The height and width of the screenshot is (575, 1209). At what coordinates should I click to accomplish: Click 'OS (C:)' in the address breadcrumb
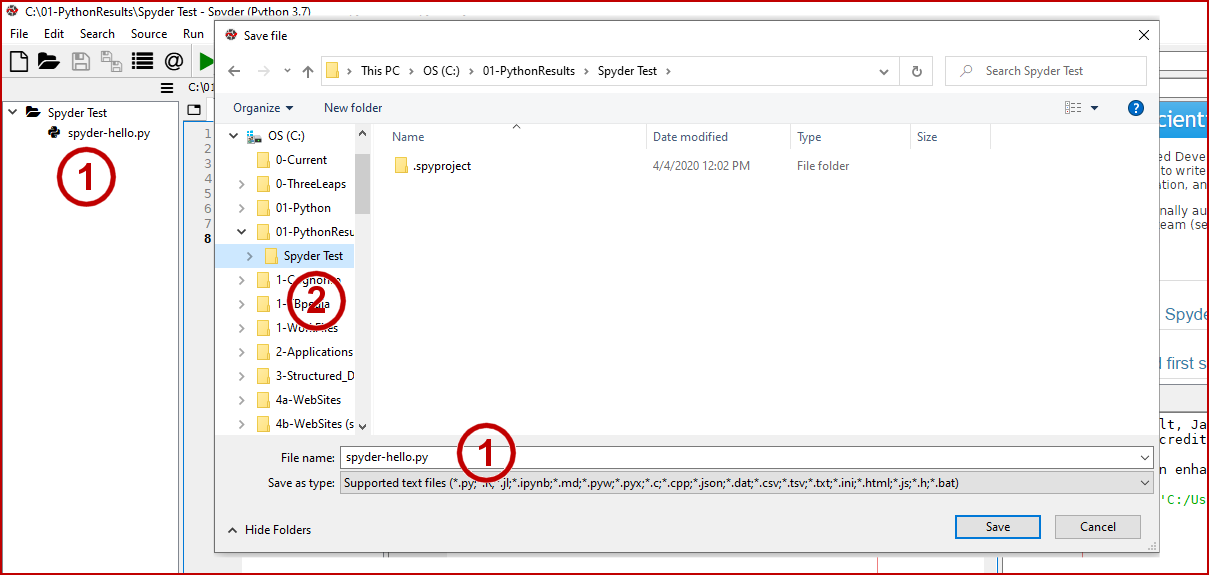(441, 71)
